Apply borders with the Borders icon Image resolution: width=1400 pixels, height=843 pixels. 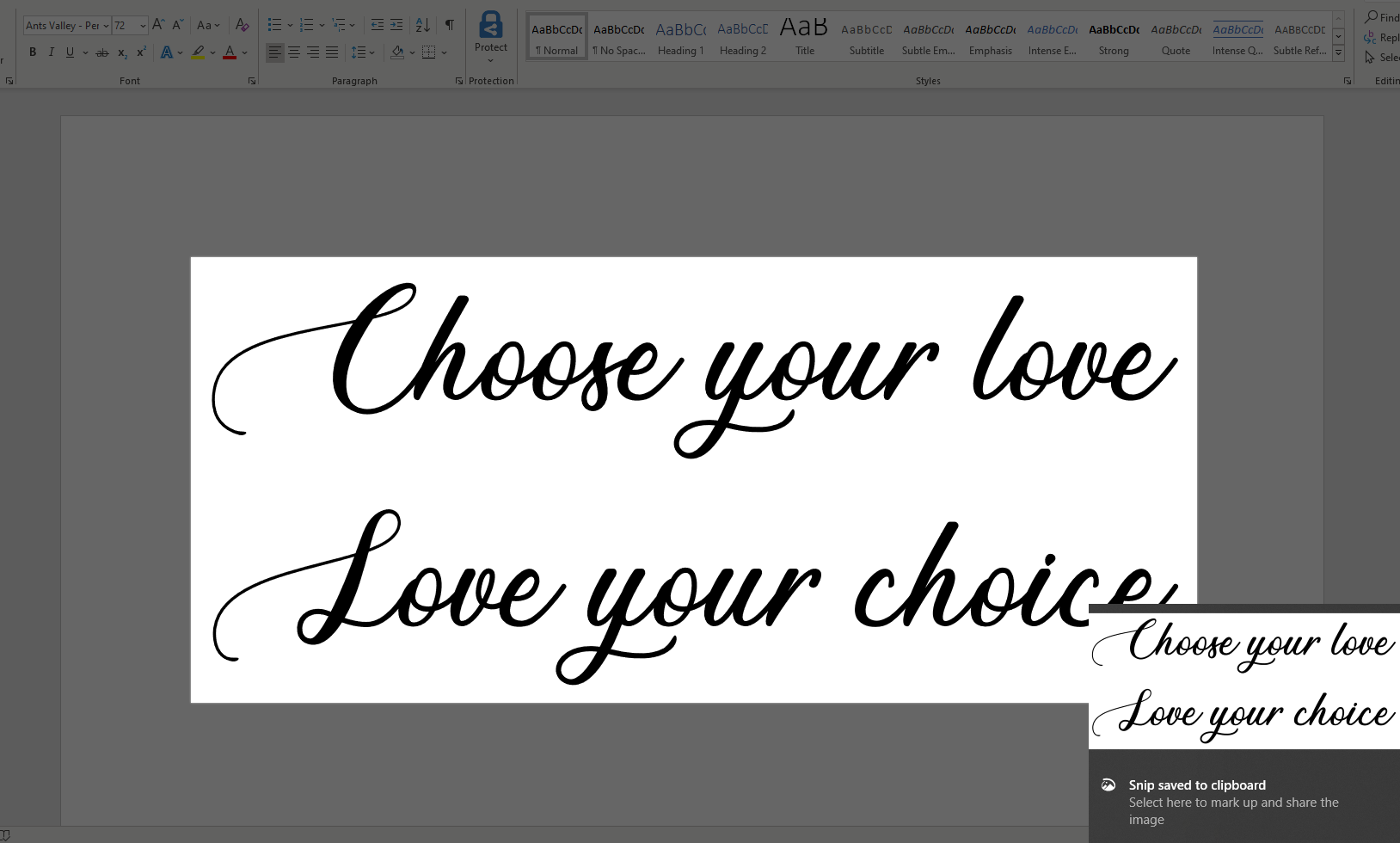tap(429, 52)
